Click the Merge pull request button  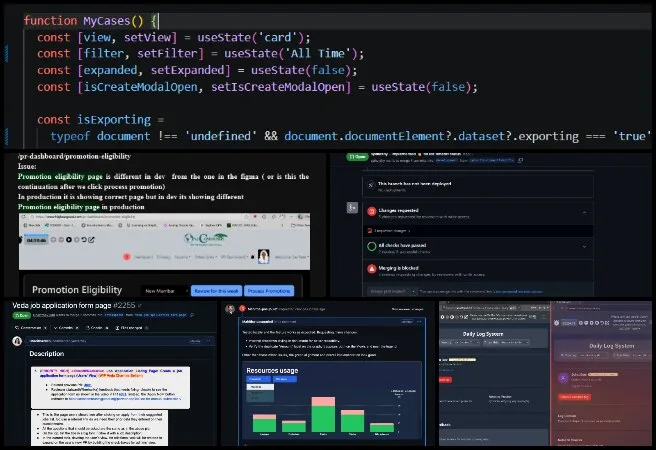(x=388, y=291)
